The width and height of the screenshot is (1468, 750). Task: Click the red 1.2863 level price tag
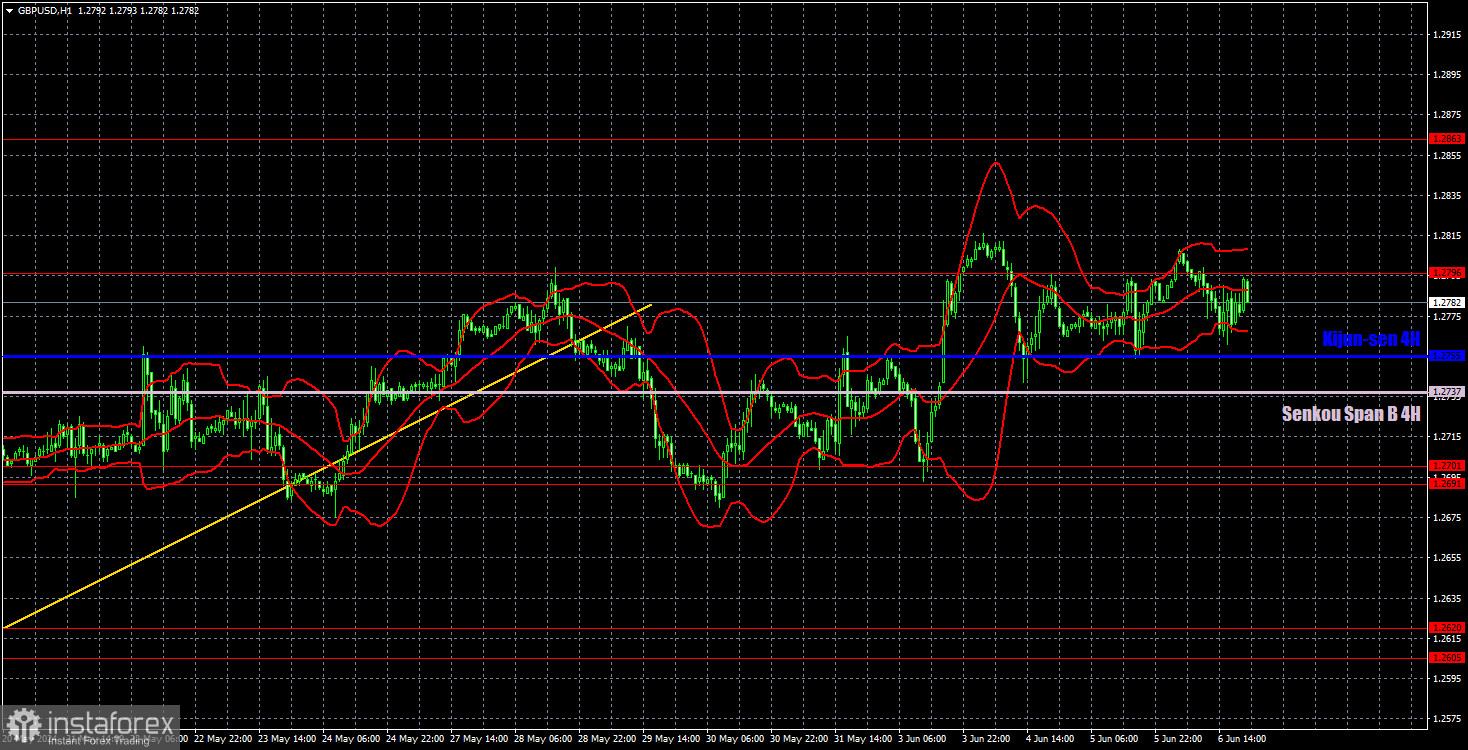pyautogui.click(x=1447, y=139)
